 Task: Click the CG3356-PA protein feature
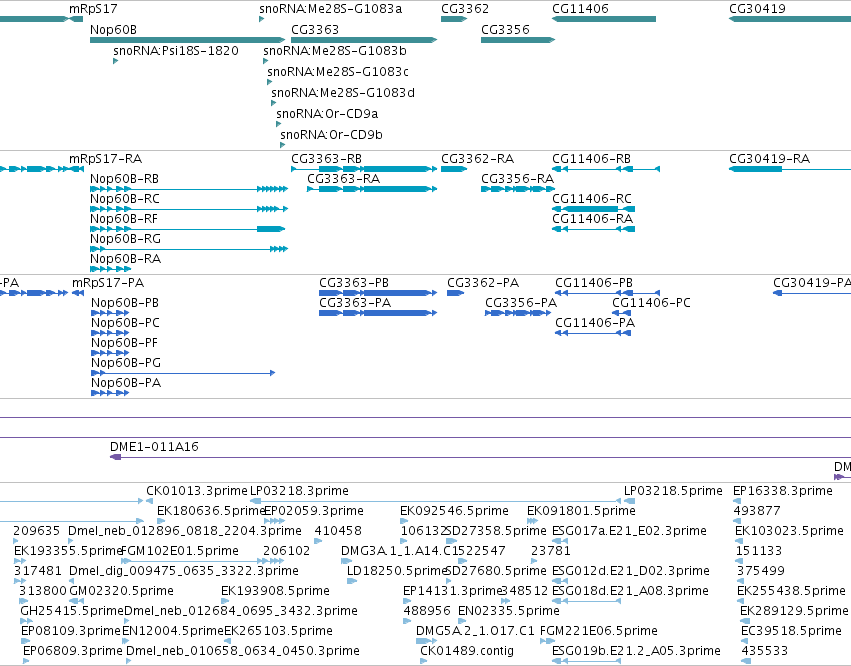(518, 313)
